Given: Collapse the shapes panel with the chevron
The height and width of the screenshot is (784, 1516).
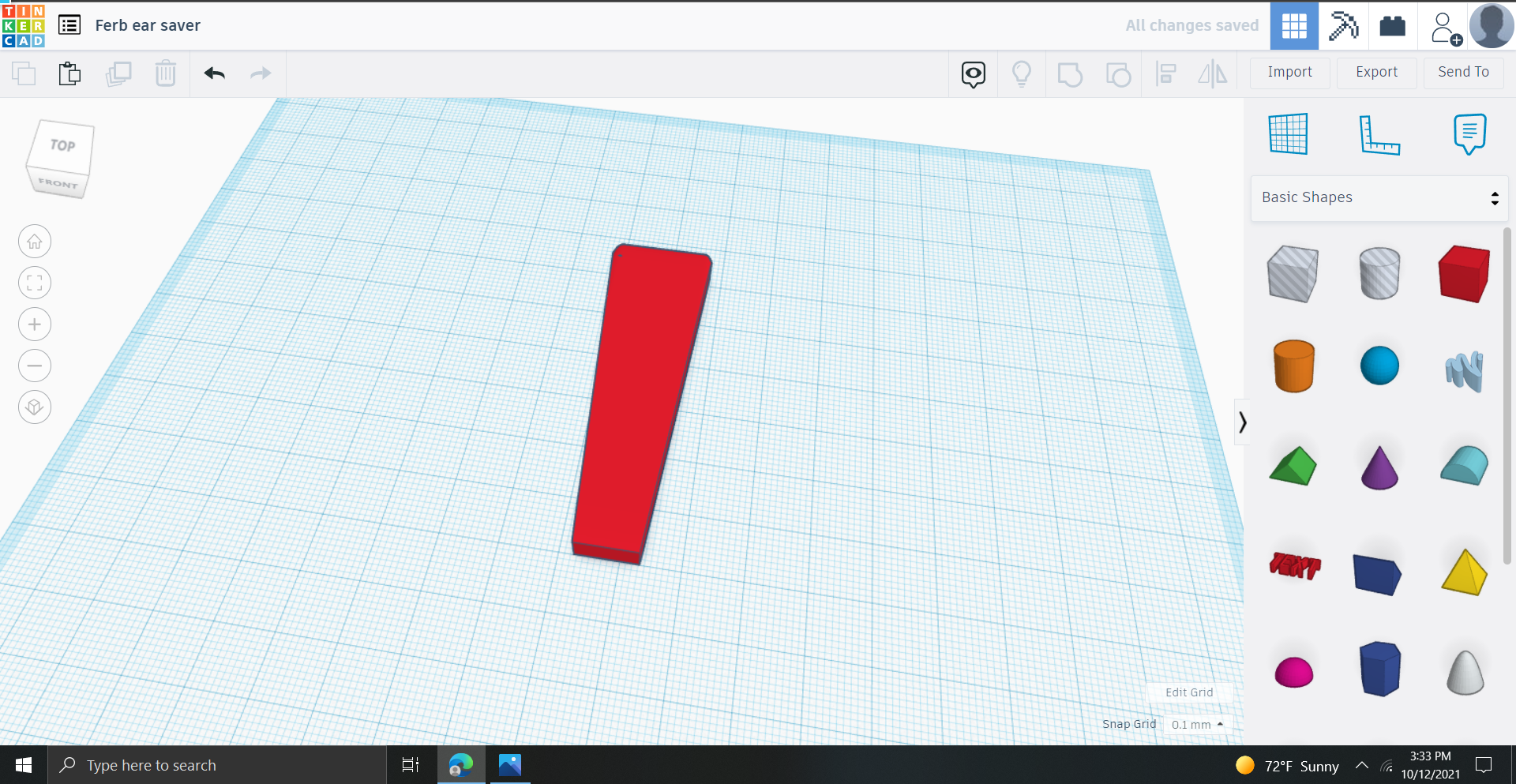Looking at the screenshot, I should [x=1242, y=422].
